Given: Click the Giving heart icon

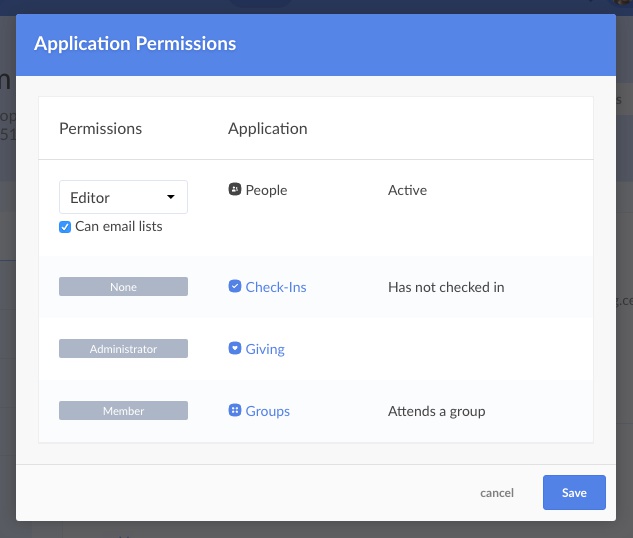Looking at the screenshot, I should tap(235, 348).
